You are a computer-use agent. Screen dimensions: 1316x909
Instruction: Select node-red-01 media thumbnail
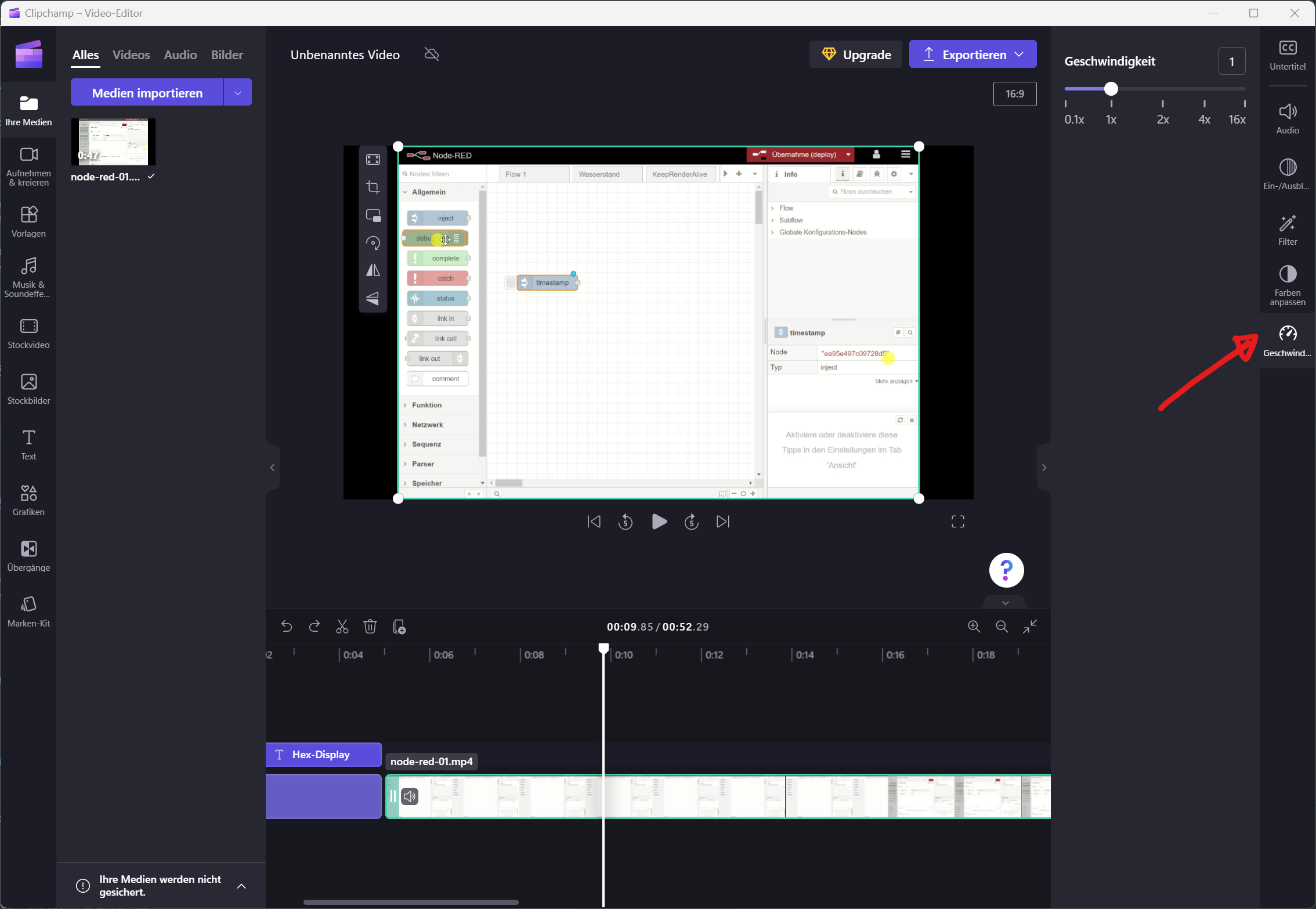click(113, 142)
